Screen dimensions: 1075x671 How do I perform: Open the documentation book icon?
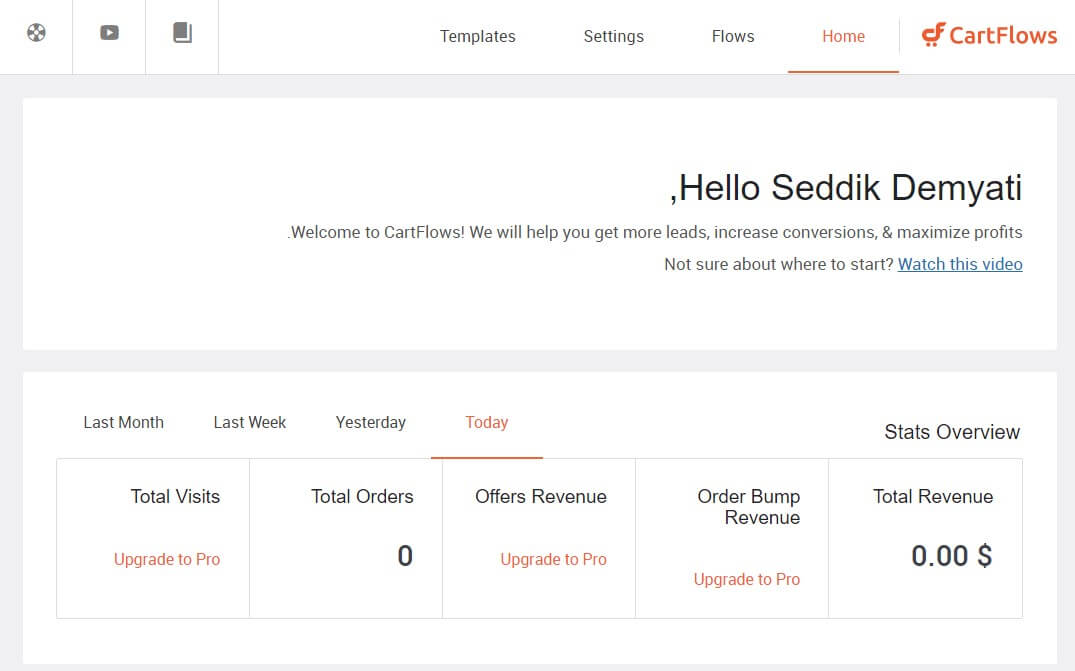coord(182,33)
